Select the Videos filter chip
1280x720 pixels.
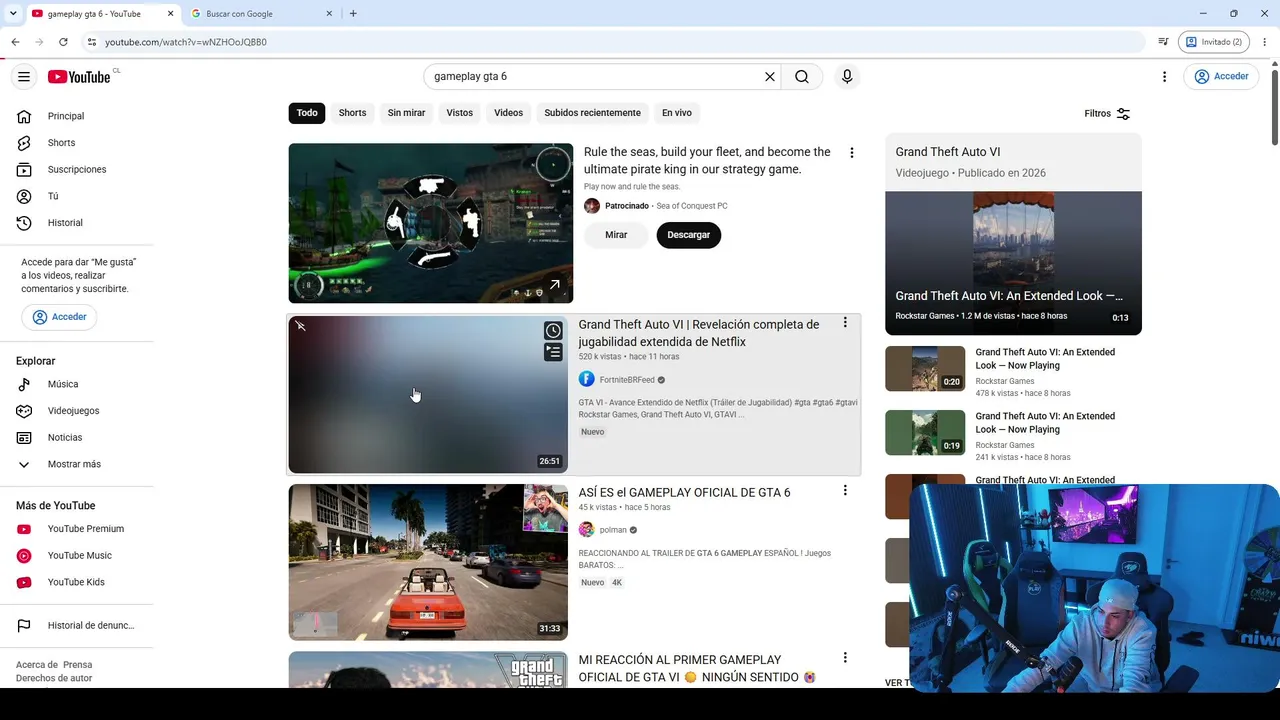(508, 113)
